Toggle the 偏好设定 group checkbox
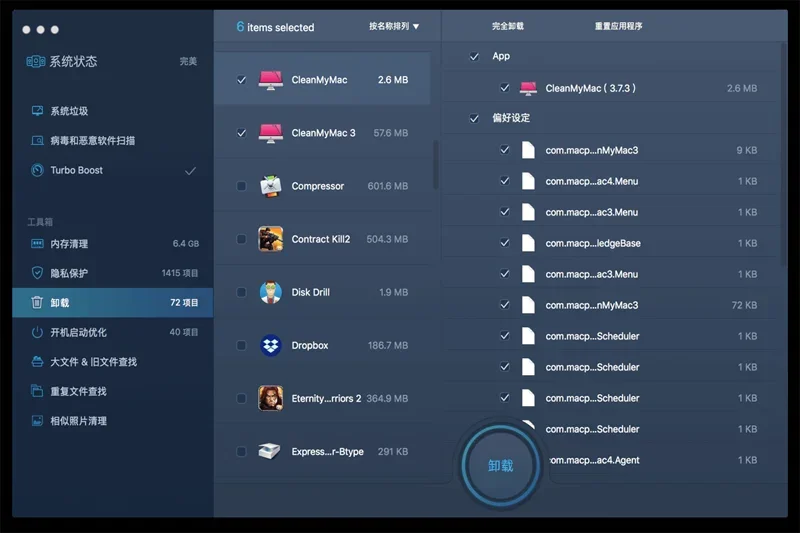The height and width of the screenshot is (533, 800). [474, 118]
